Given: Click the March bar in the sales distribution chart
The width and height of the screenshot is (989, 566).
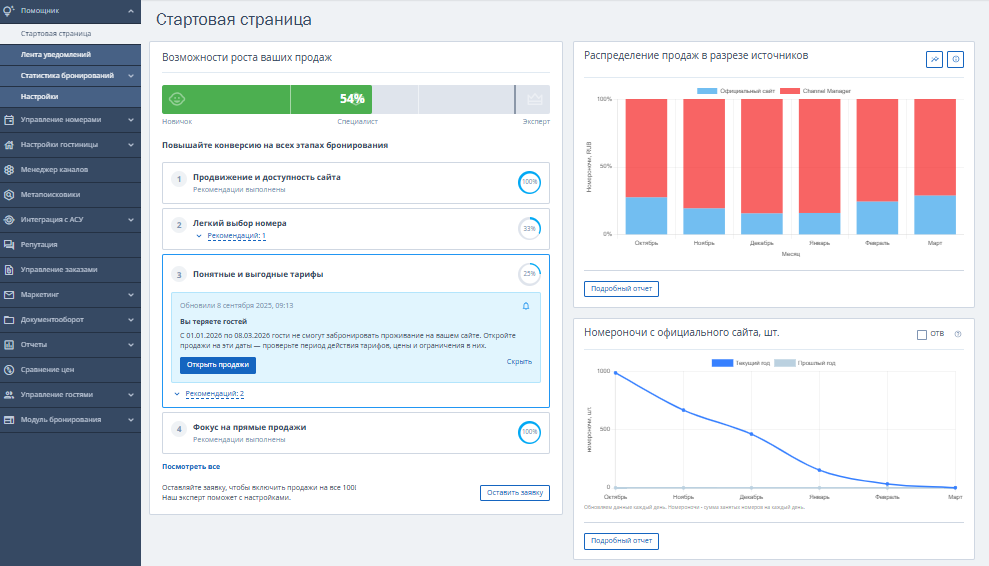Looking at the screenshot, I should coord(935,167).
